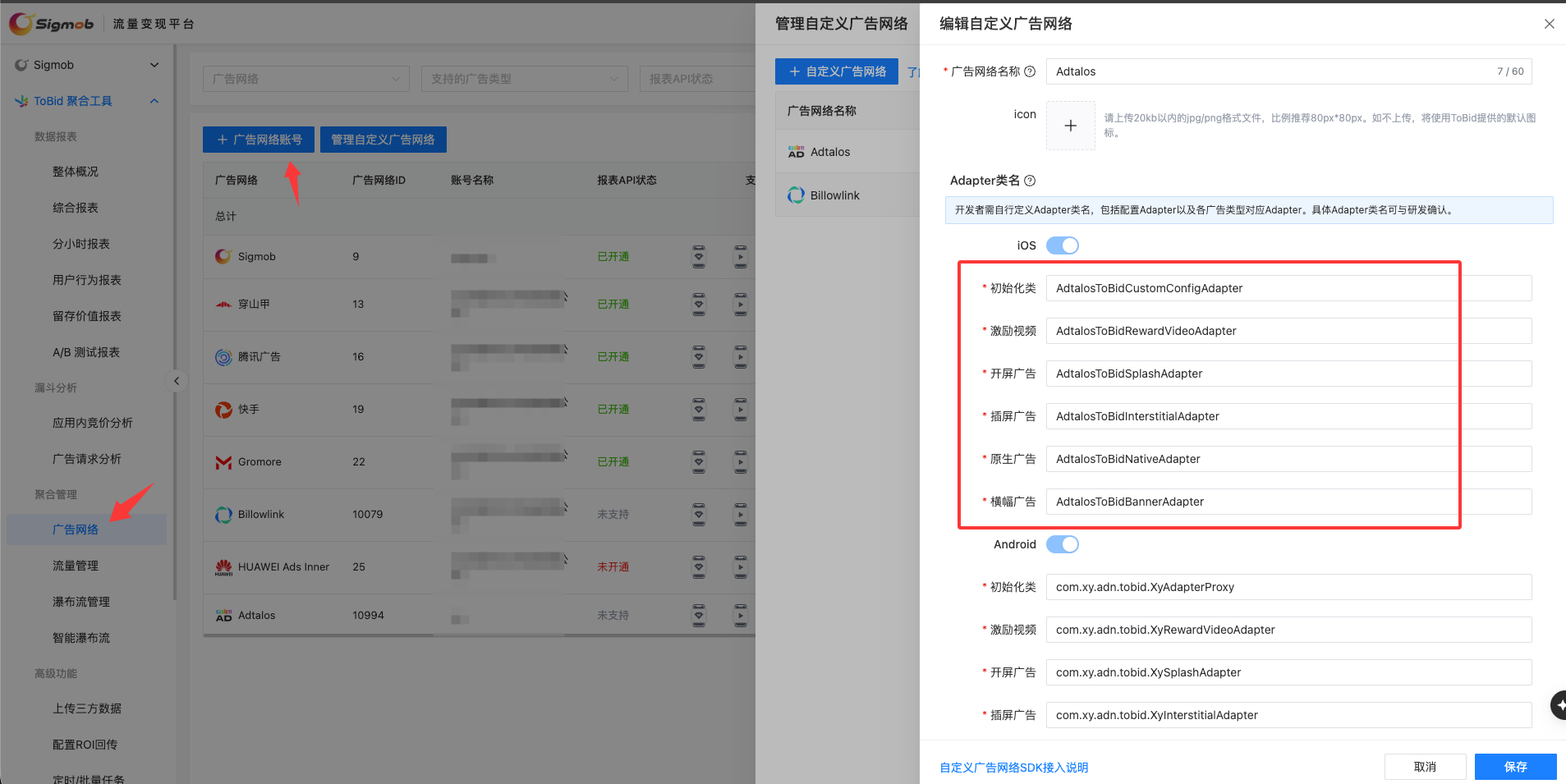
Task: Click the plus box to upload an icon
Action: pos(1071,126)
